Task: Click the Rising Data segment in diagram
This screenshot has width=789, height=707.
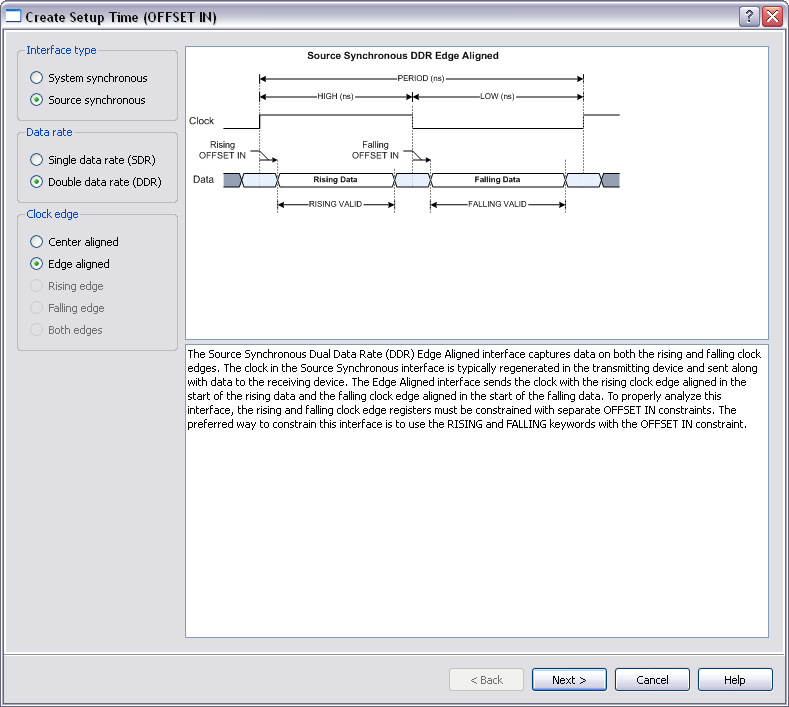Action: [x=335, y=180]
